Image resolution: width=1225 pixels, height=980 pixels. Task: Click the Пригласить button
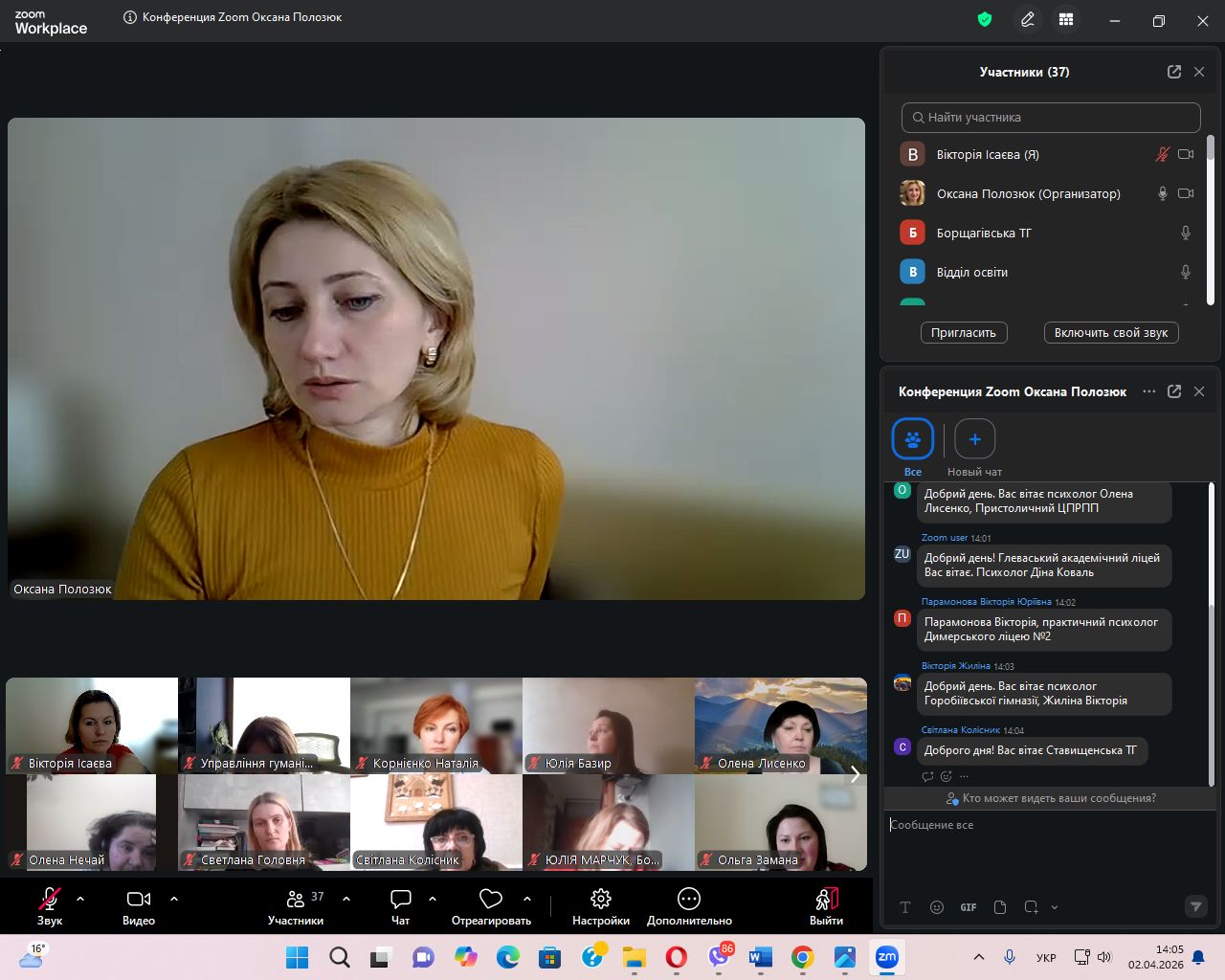pyautogui.click(x=963, y=333)
